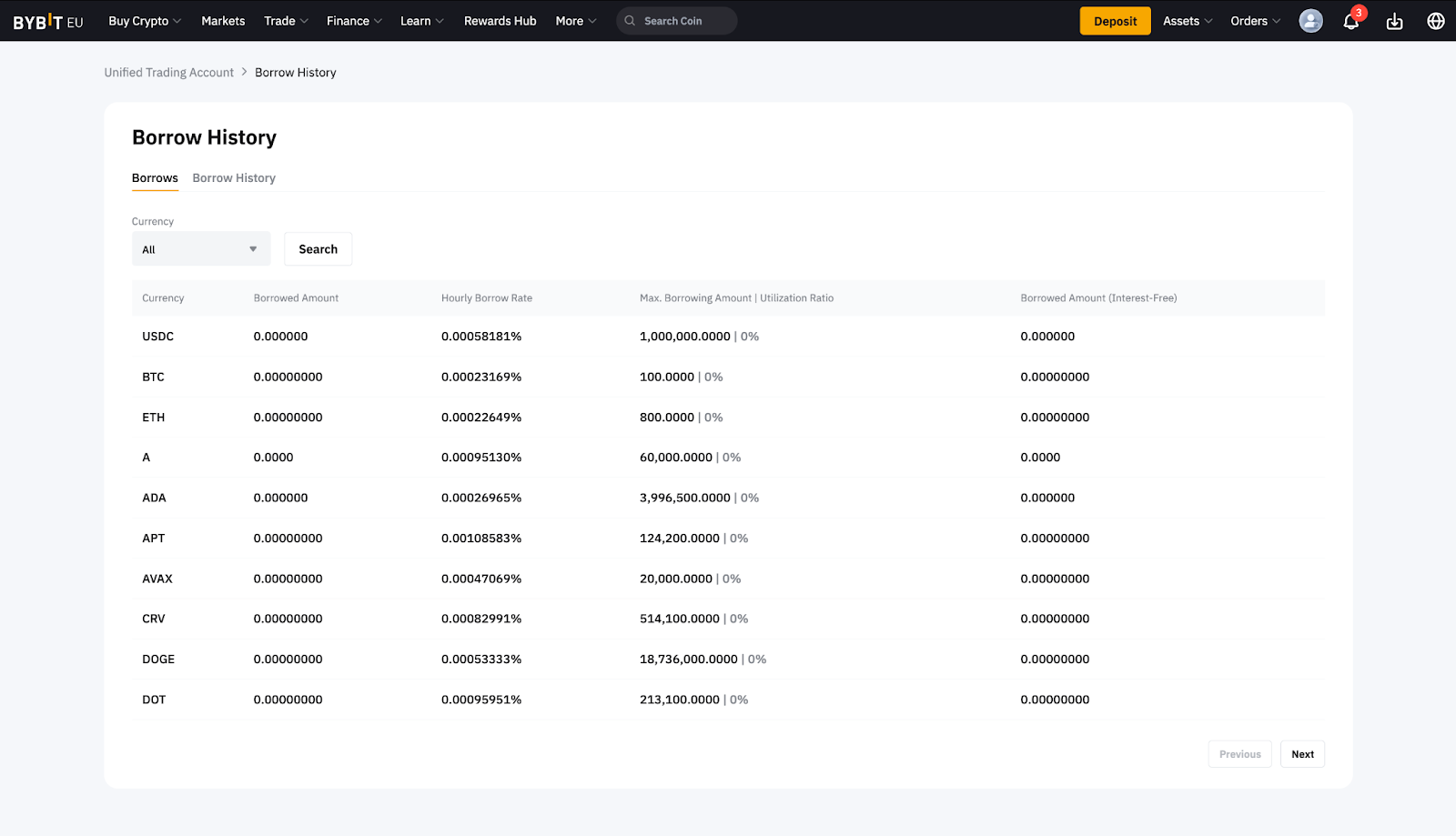Open the language globe icon
Image resolution: width=1456 pixels, height=836 pixels.
(x=1436, y=21)
